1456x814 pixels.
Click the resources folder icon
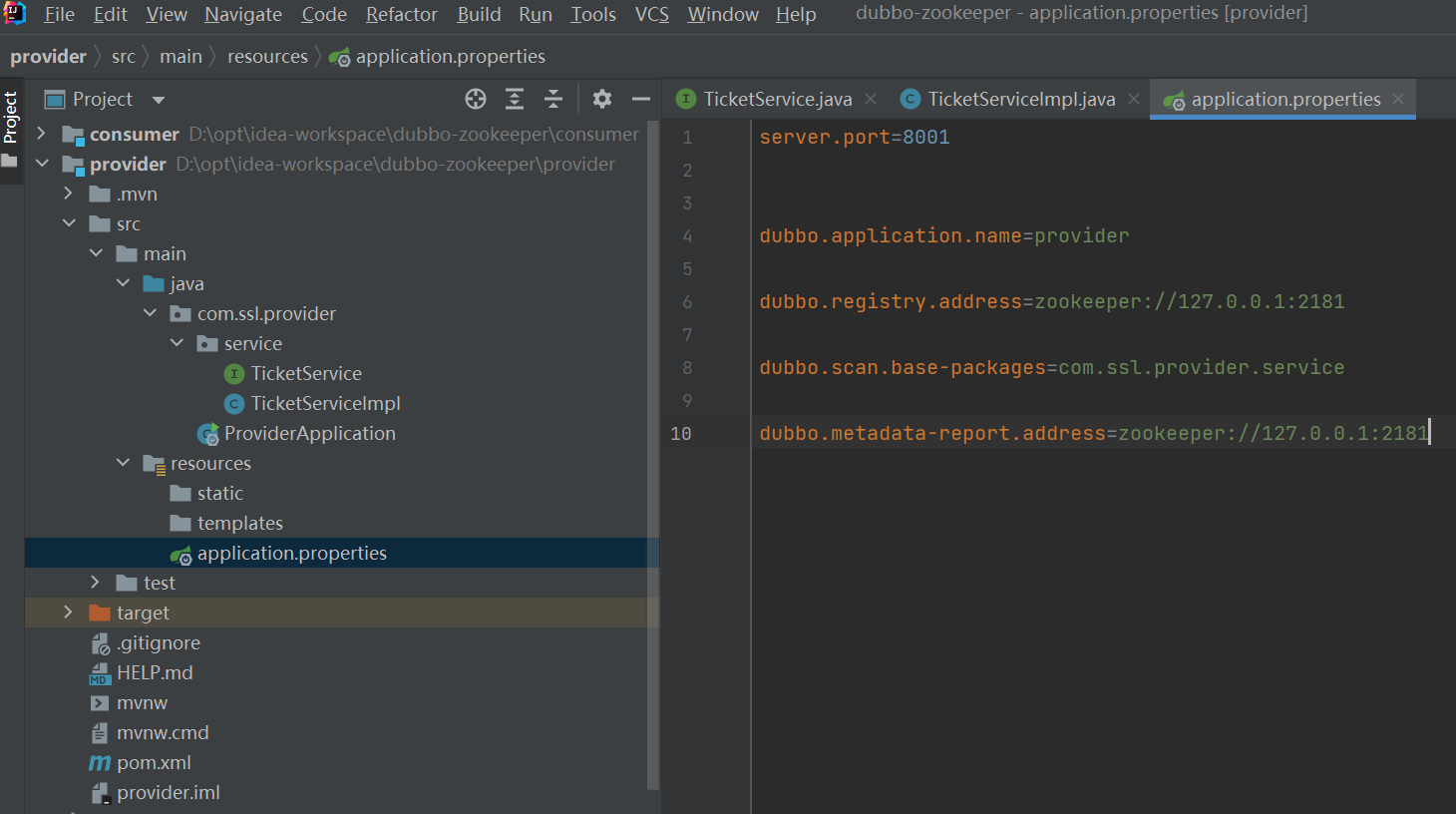(154, 464)
